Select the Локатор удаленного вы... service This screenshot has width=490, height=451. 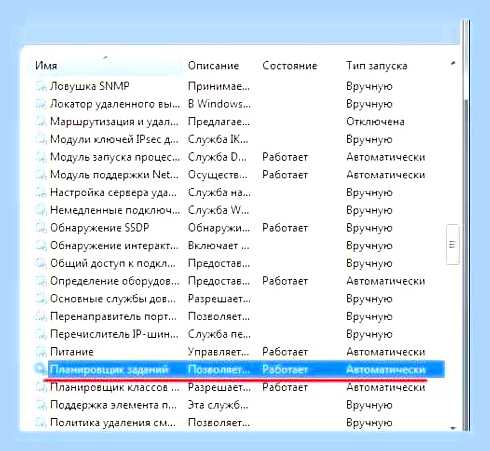pyautogui.click(x=115, y=104)
